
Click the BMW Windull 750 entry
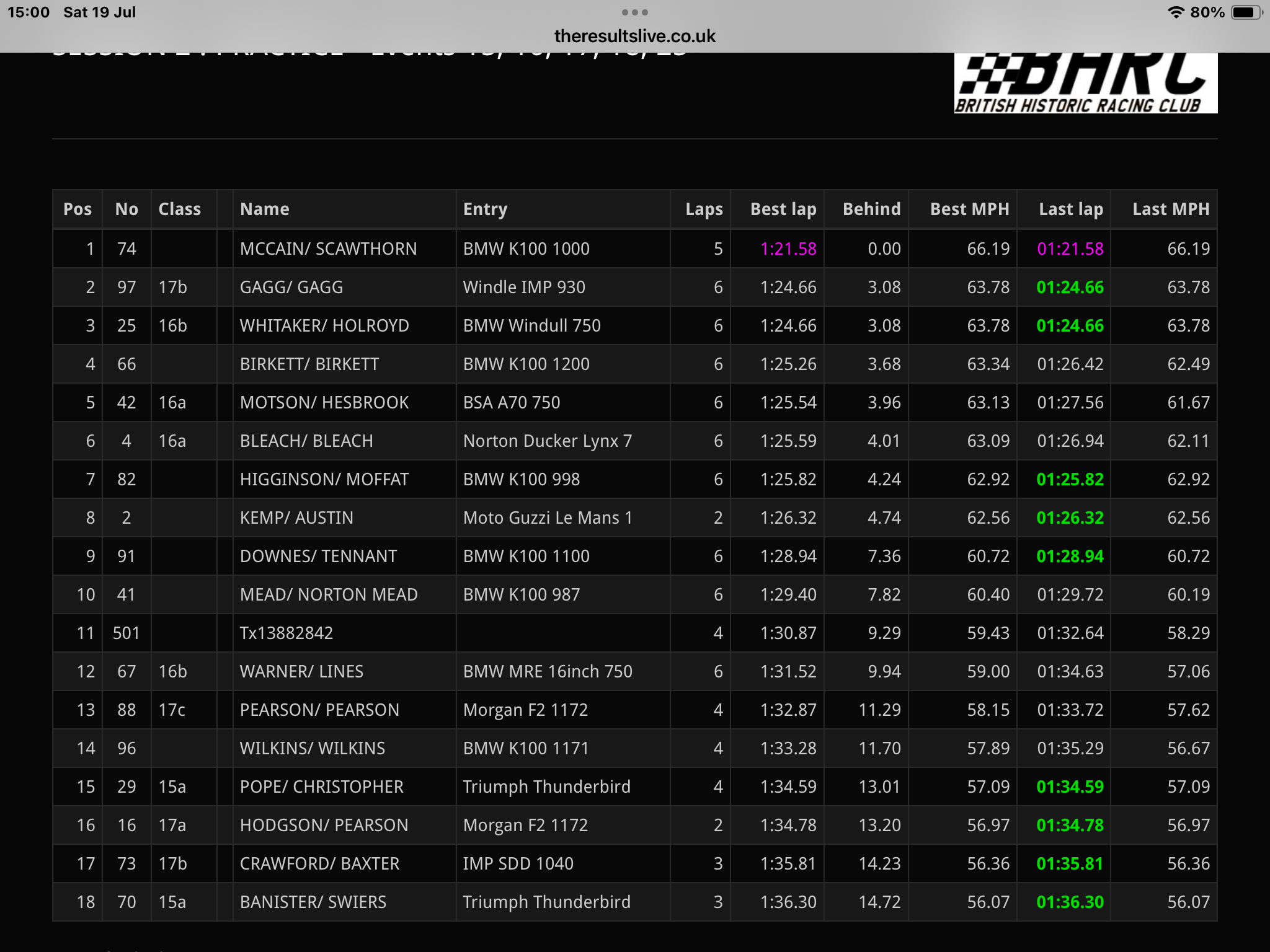click(531, 326)
